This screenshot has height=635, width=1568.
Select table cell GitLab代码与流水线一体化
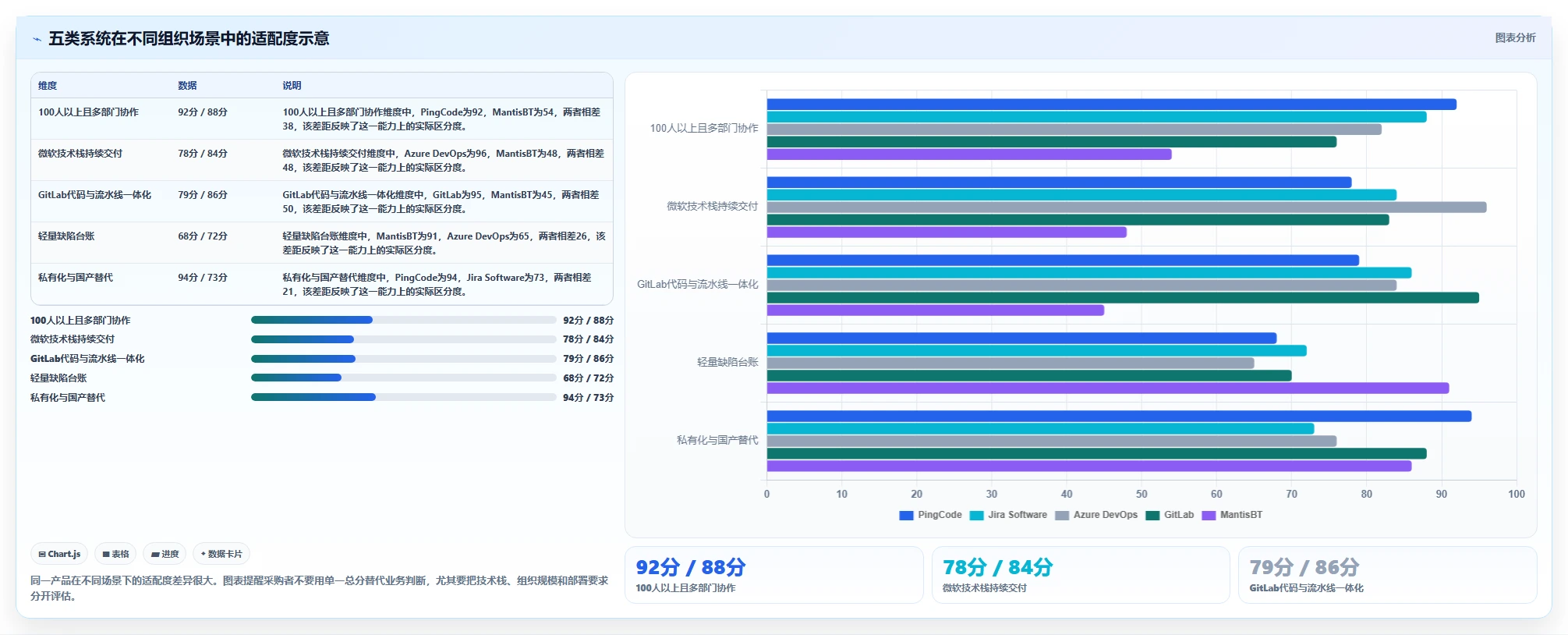94,195
